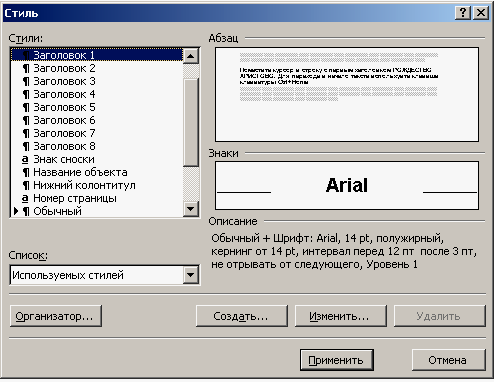Pick the Название объекта style

tap(97, 172)
